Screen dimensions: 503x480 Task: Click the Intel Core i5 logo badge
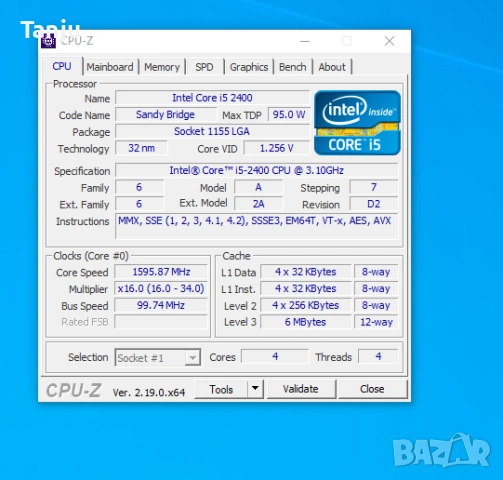[x=357, y=123]
